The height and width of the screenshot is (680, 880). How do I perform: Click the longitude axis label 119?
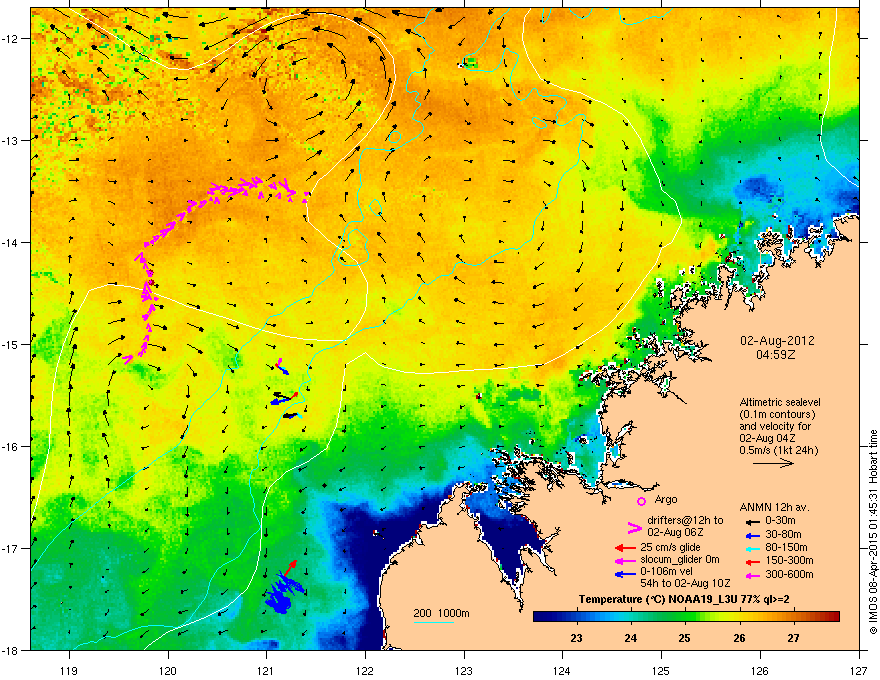click(69, 670)
